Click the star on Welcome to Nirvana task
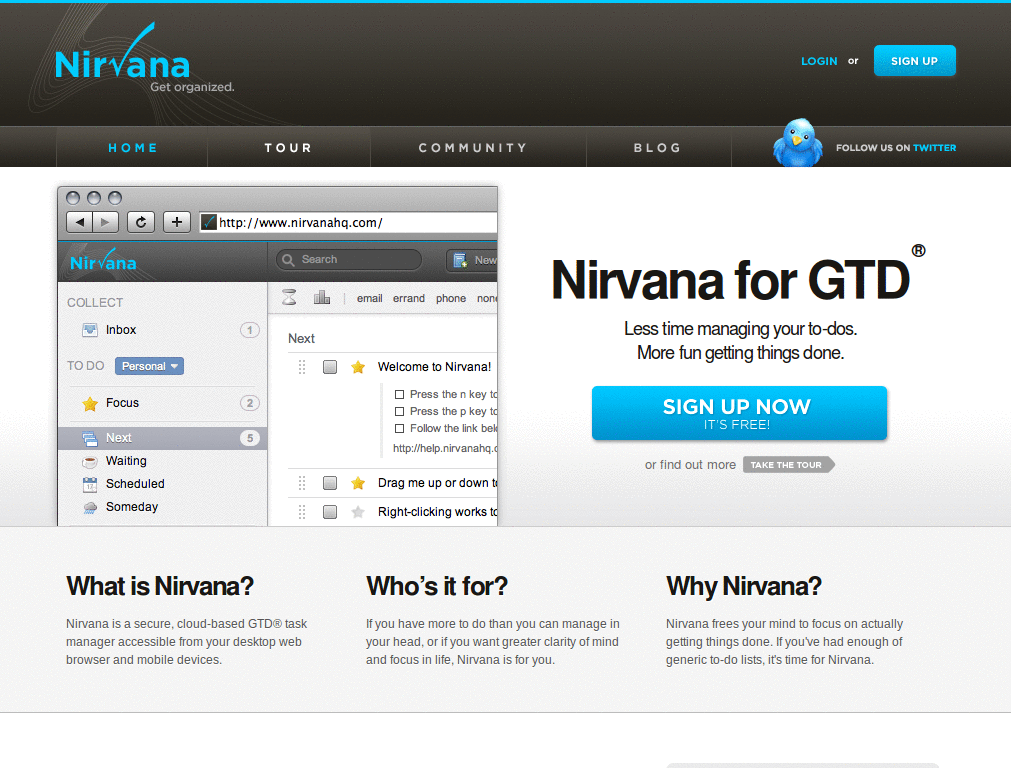Screen dimensions: 1024x768 point(358,367)
